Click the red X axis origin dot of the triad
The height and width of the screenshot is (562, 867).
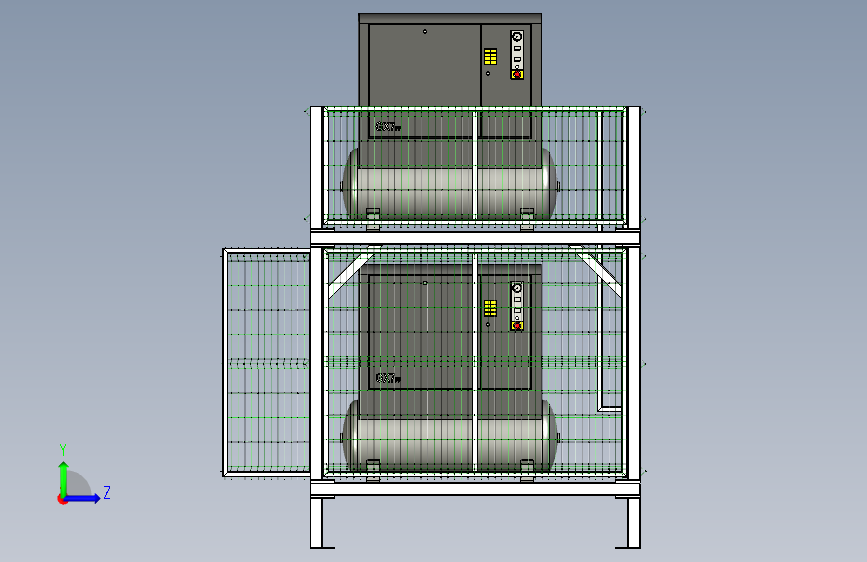[62, 499]
